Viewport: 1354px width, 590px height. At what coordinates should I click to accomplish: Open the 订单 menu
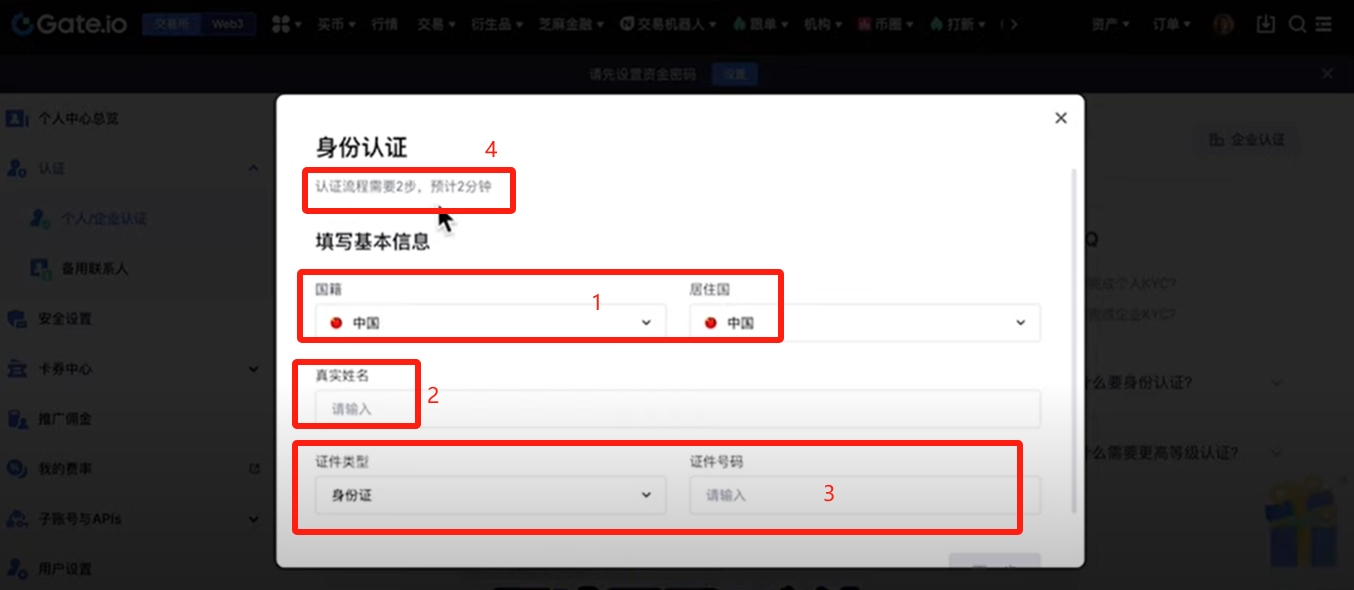(1172, 24)
